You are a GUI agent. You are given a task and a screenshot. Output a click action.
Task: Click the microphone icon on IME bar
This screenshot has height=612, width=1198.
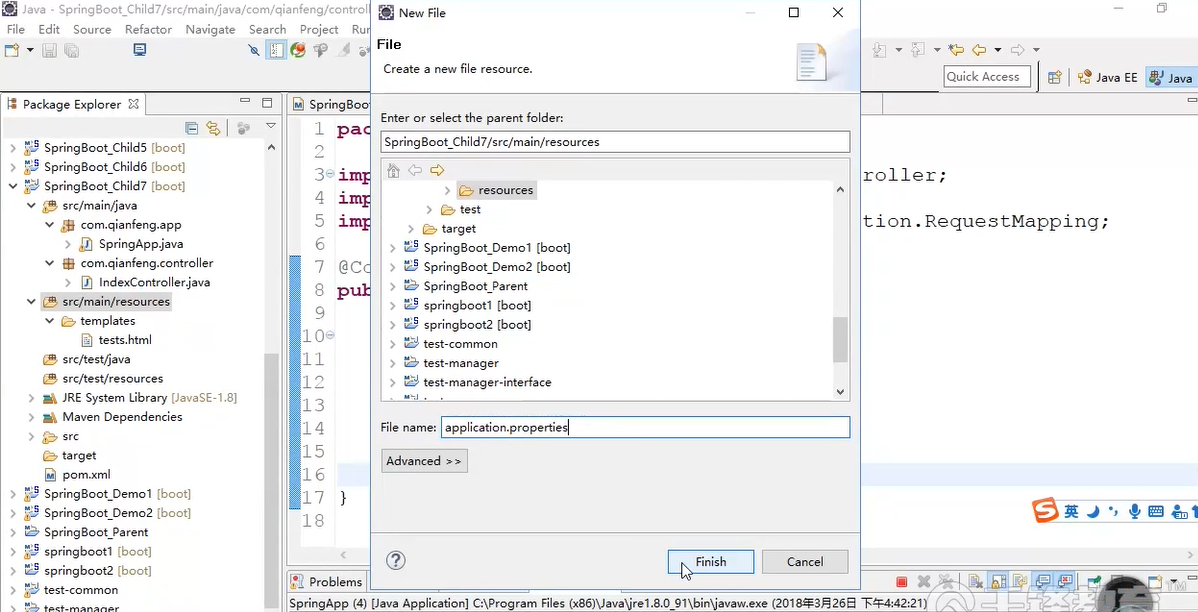click(1135, 511)
